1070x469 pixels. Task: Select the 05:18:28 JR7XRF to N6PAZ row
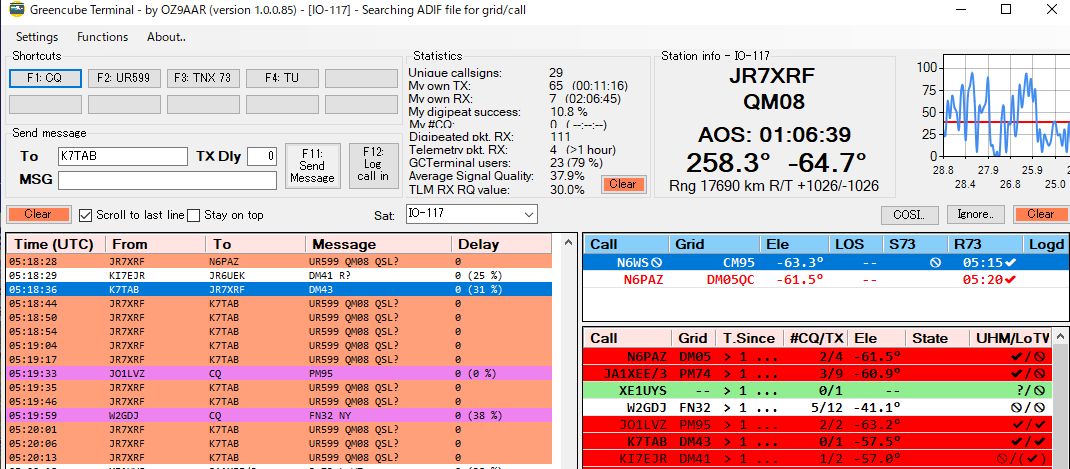[279, 261]
